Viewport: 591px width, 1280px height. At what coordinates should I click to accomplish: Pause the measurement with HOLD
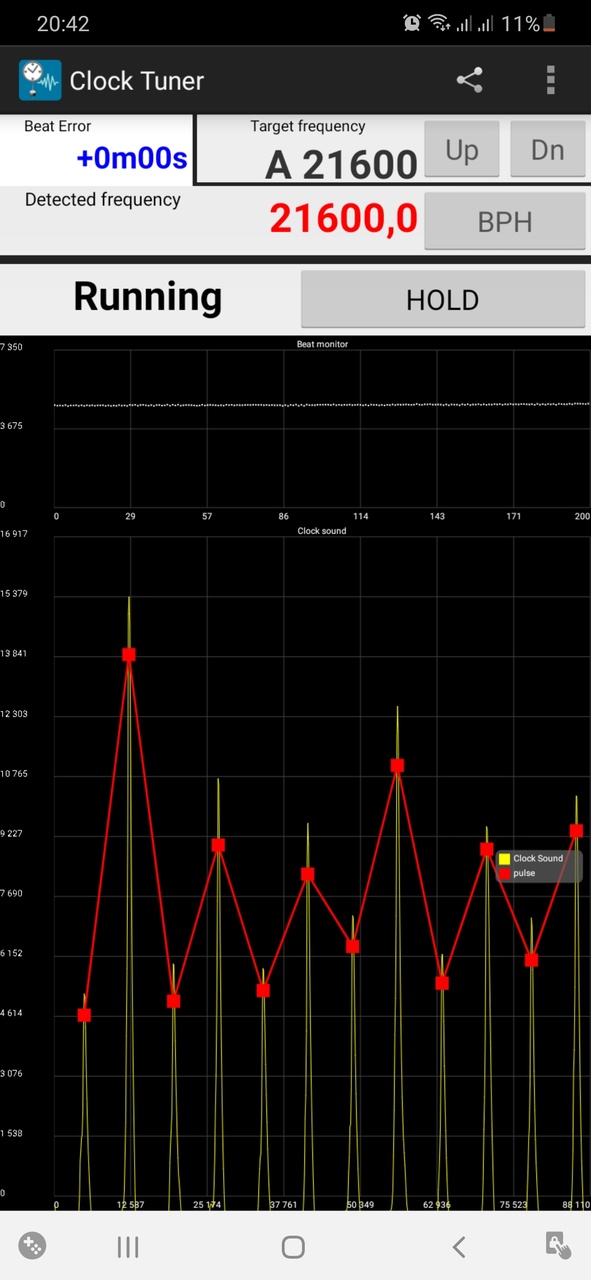tap(443, 299)
